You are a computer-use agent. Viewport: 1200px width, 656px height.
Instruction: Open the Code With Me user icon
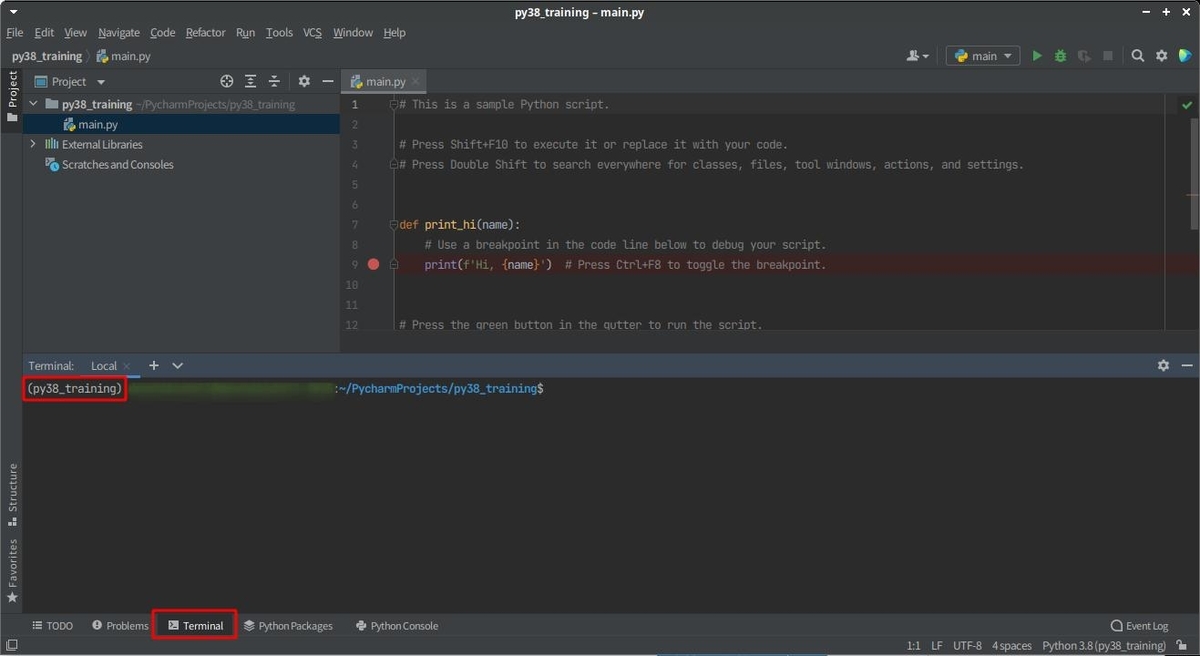pyautogui.click(x=917, y=56)
